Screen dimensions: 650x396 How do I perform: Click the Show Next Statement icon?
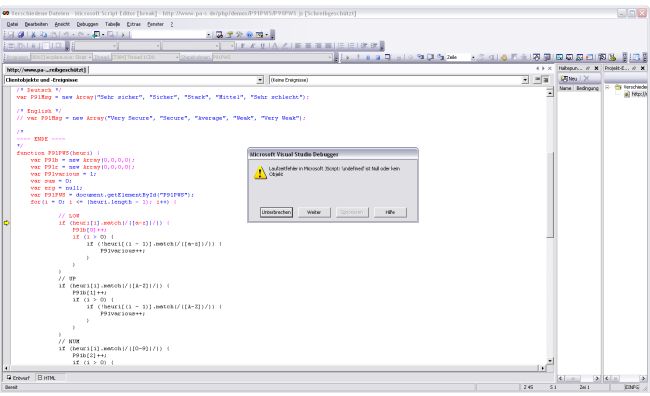tap(410, 57)
